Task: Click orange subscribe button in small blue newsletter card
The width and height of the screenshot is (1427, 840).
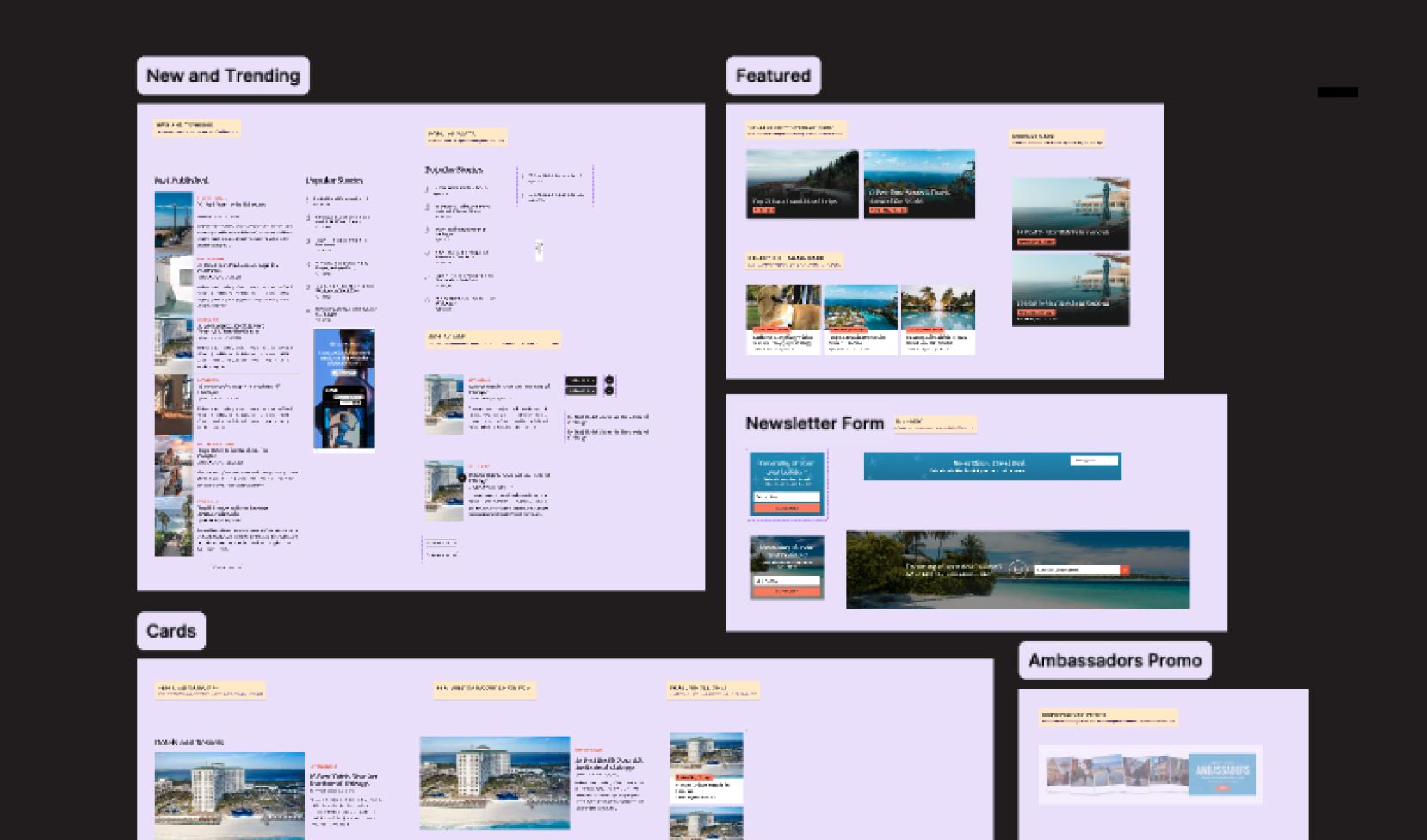Action: [787, 508]
